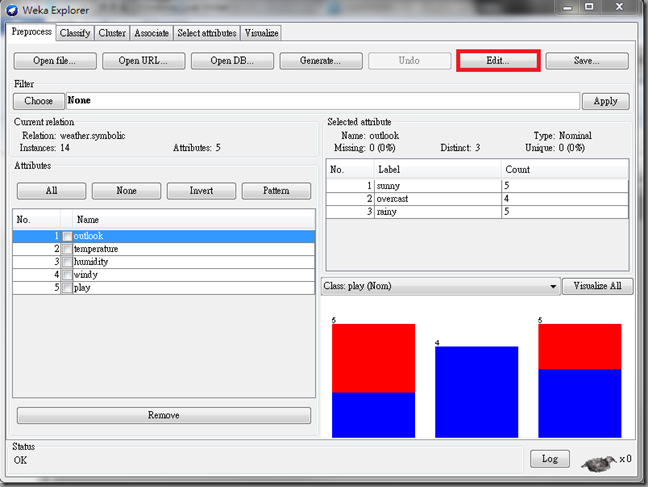The width and height of the screenshot is (648, 487).
Task: Select the outlook attribute row
Action: [164, 236]
